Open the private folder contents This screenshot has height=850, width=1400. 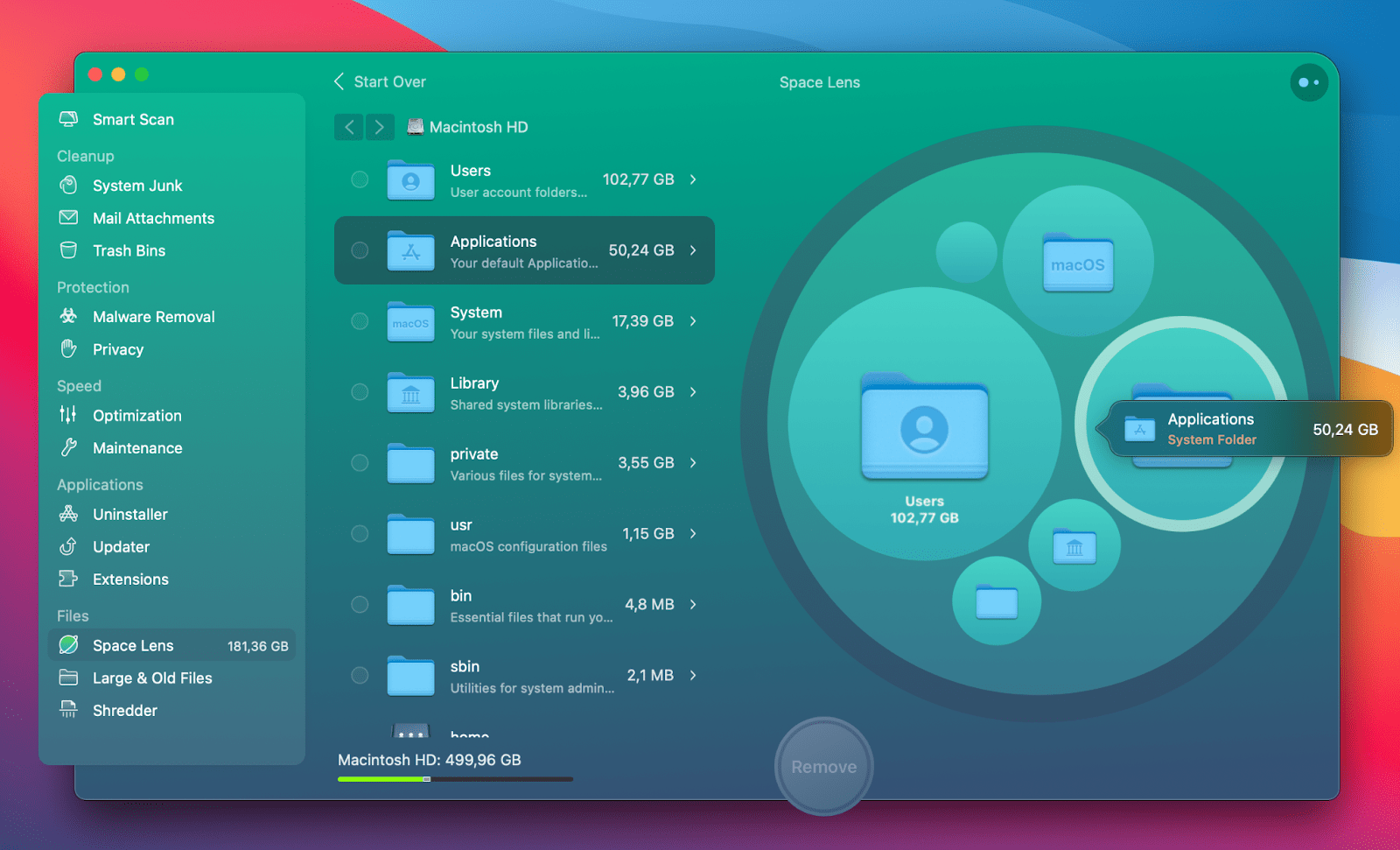tap(692, 463)
